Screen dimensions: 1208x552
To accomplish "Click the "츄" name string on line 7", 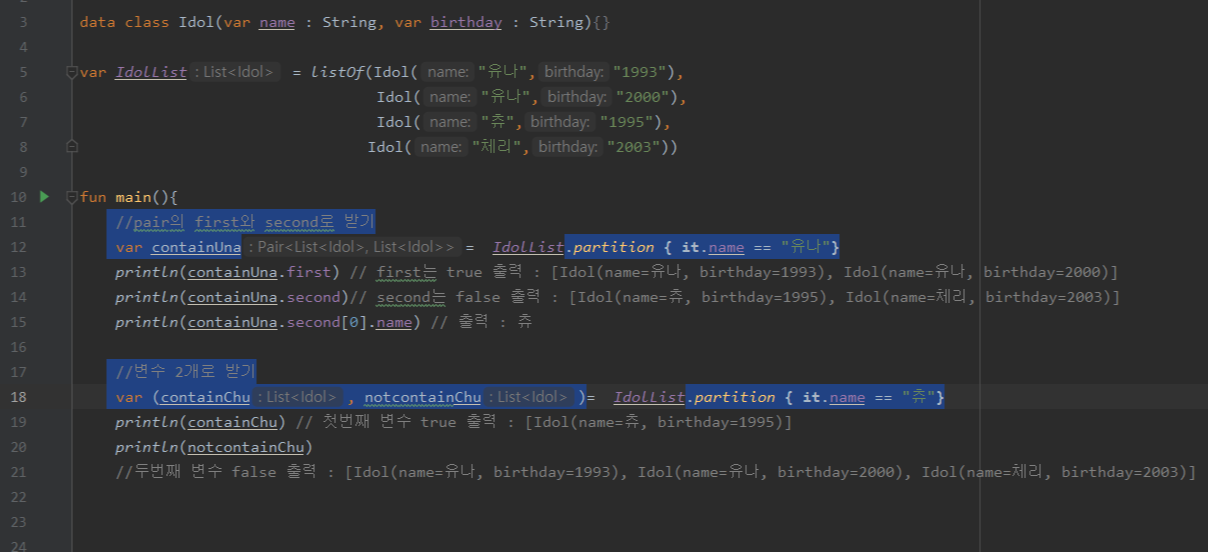I will coord(500,122).
